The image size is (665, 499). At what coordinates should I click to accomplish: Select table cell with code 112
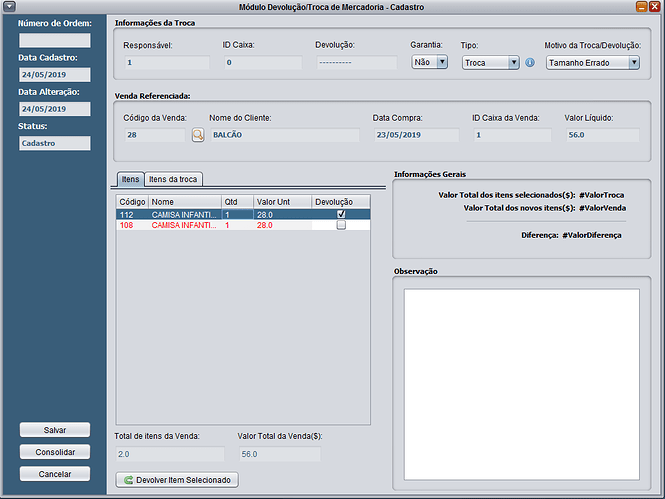coord(132,215)
